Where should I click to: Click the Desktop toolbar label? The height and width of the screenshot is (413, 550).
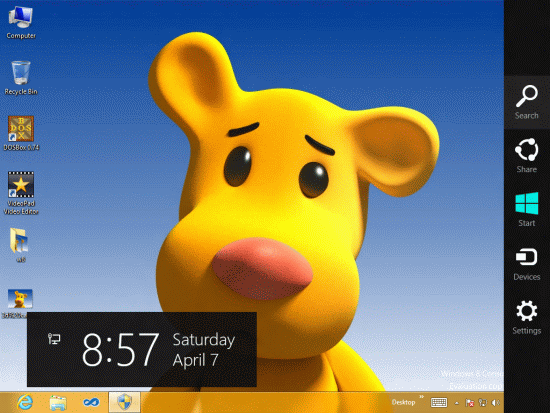tap(403, 402)
